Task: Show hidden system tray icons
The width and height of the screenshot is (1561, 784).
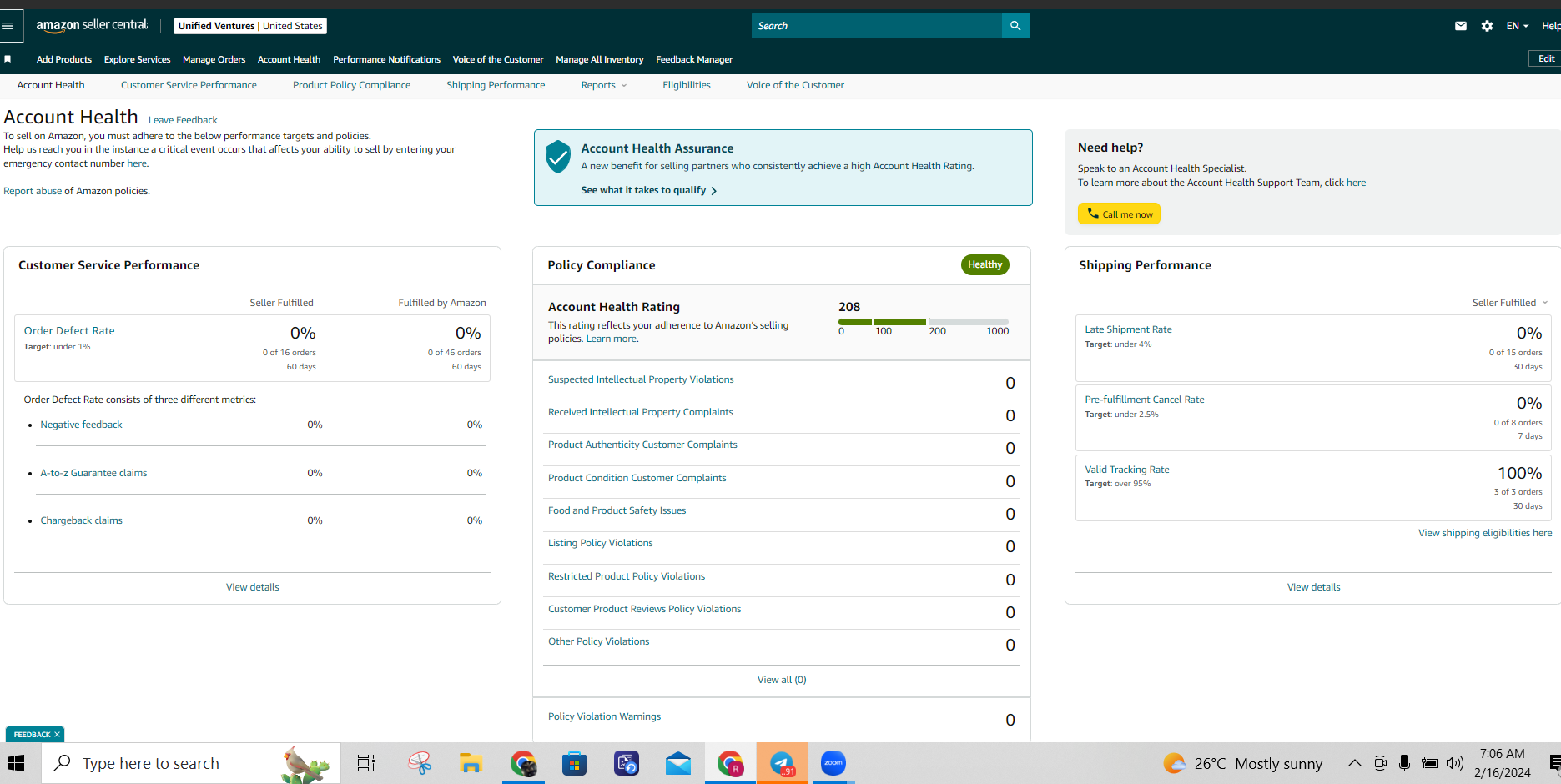Action: click(1355, 763)
